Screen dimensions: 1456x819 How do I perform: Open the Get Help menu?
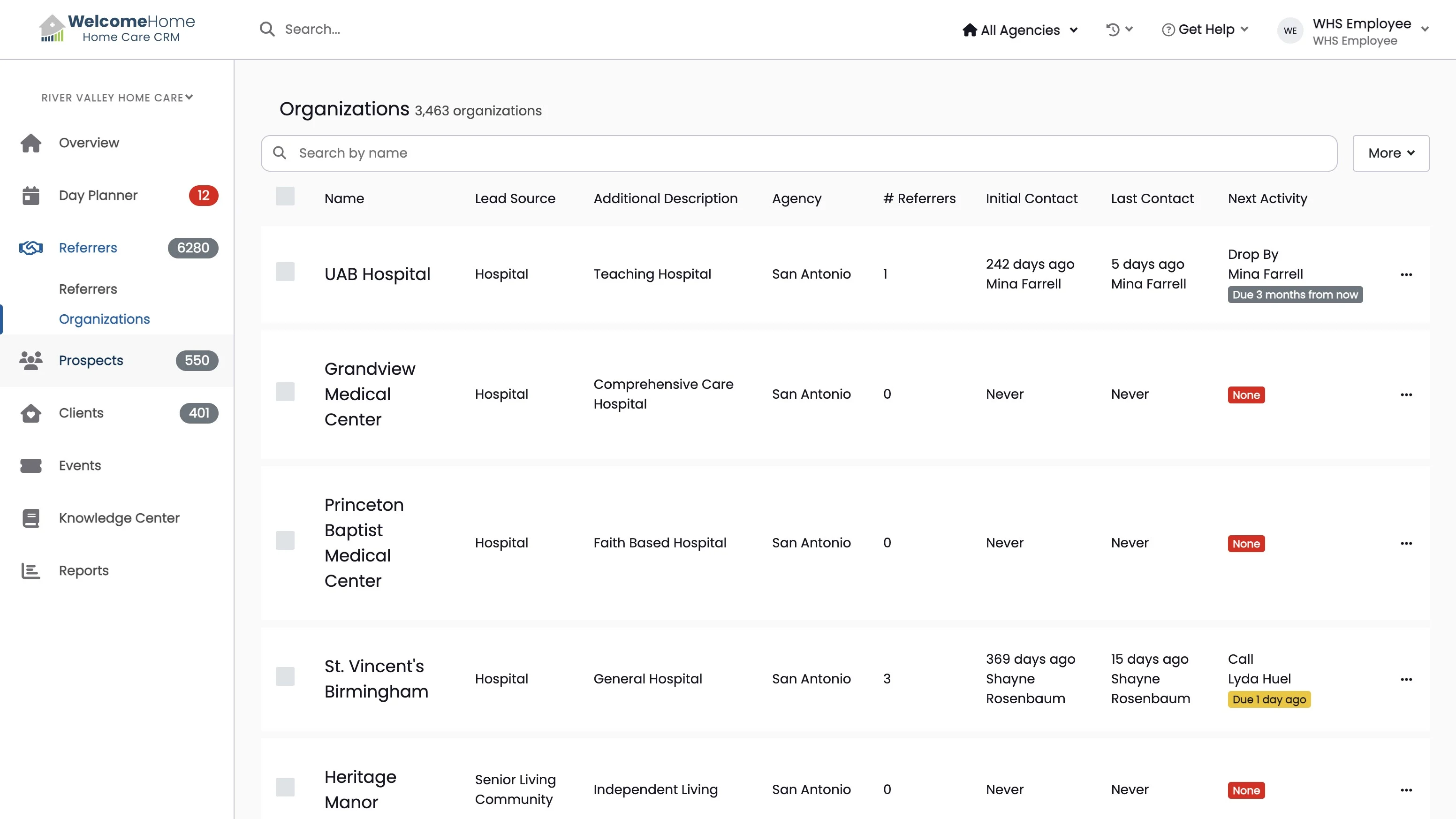(1205, 30)
